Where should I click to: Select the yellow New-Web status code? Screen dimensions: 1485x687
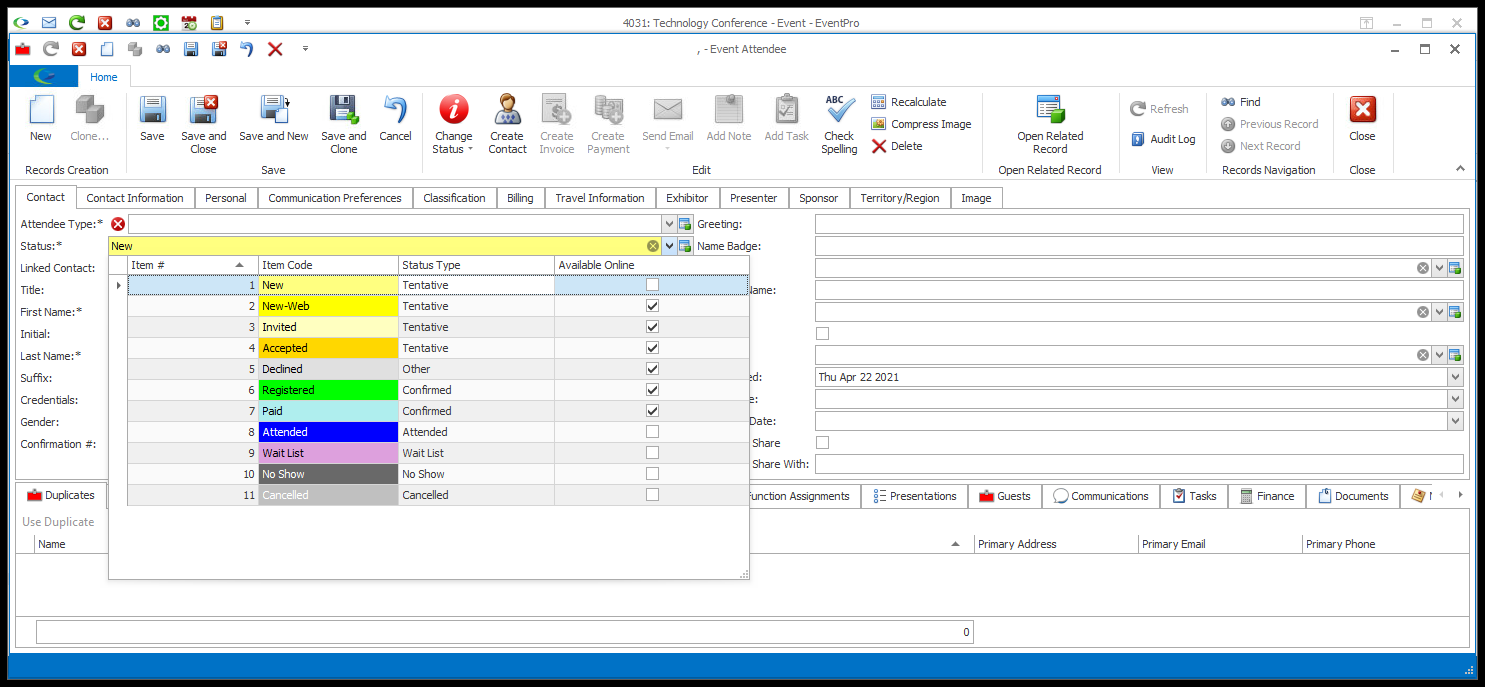click(x=328, y=306)
